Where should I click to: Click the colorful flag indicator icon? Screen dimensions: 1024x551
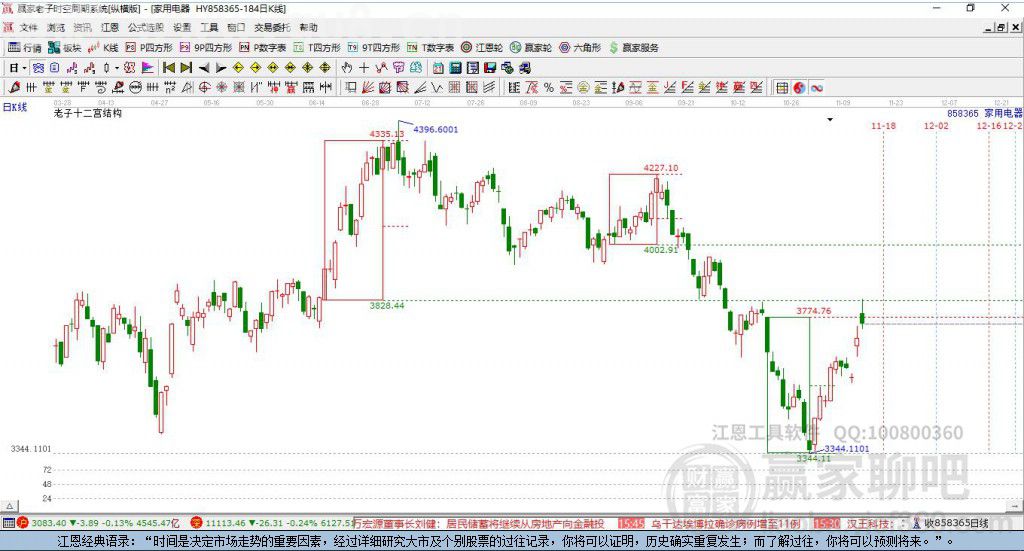coord(148,68)
